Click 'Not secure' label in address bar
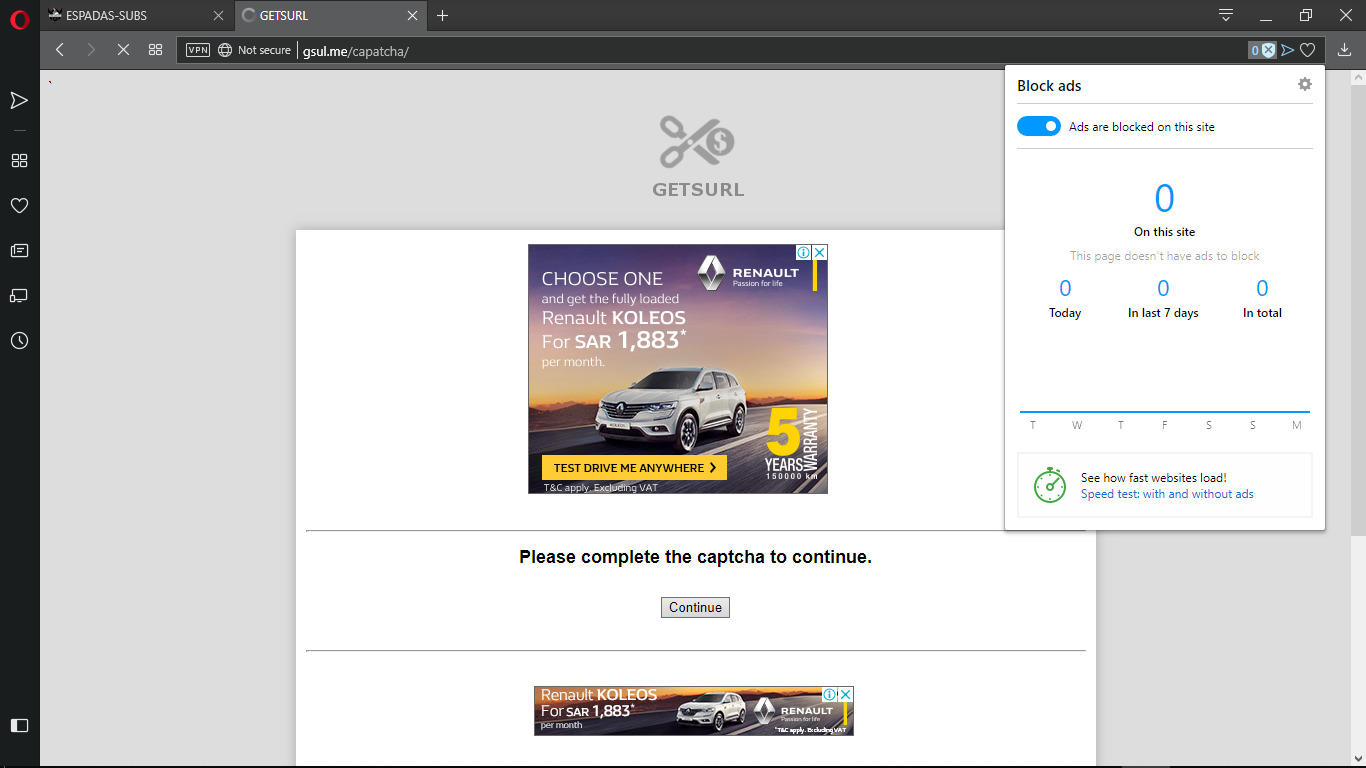 coord(264,50)
